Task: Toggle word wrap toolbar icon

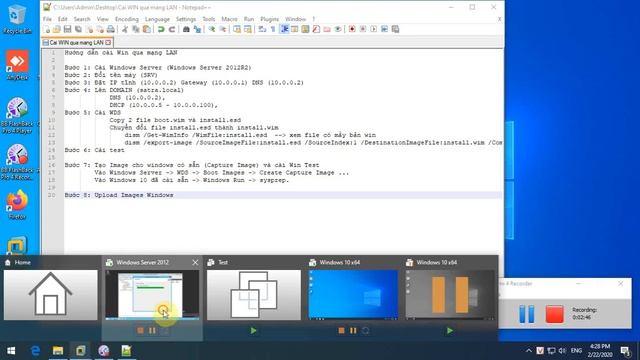Action: coord(262,29)
